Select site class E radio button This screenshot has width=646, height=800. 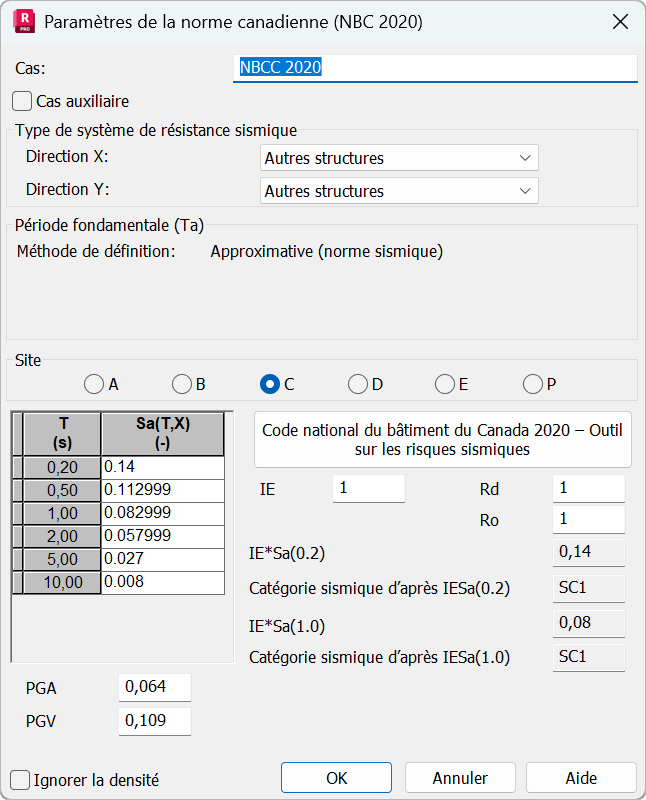[x=445, y=384]
